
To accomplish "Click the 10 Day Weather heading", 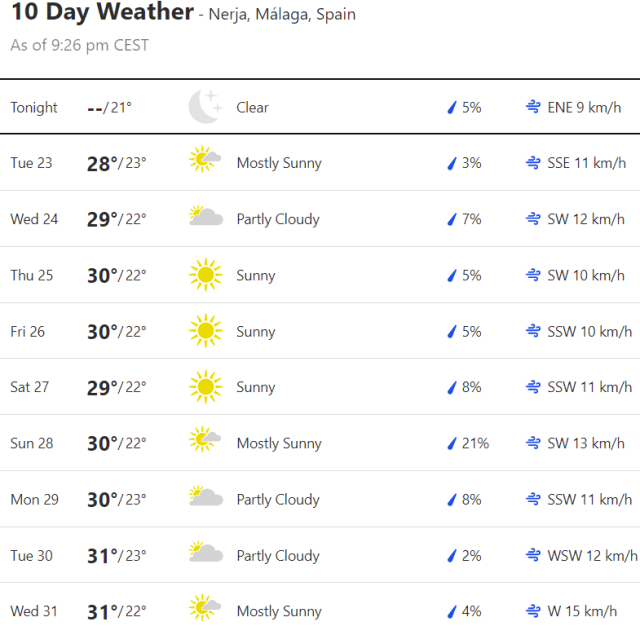I will tap(102, 13).
